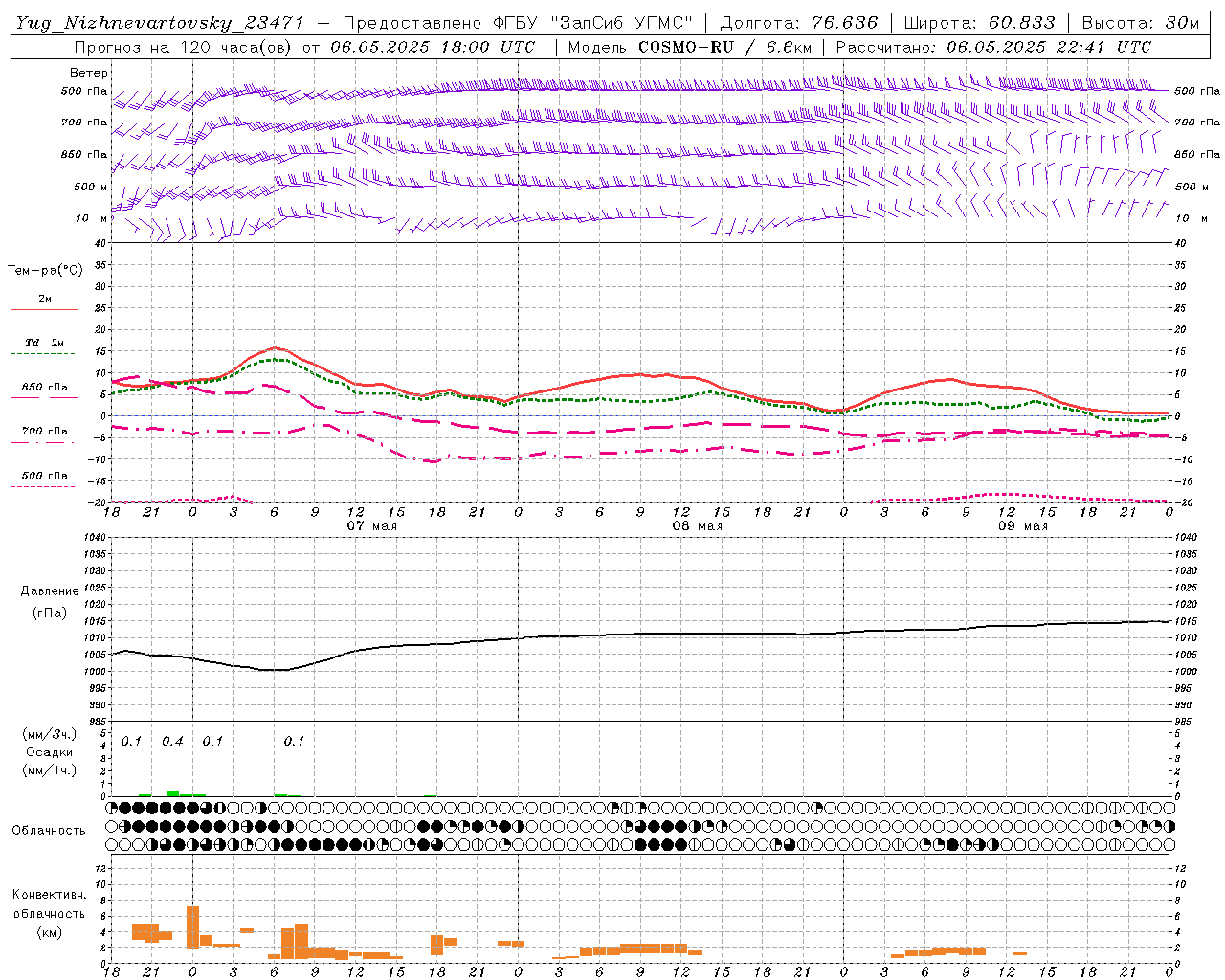Select the Широта: 60.833 value

(x=979, y=23)
